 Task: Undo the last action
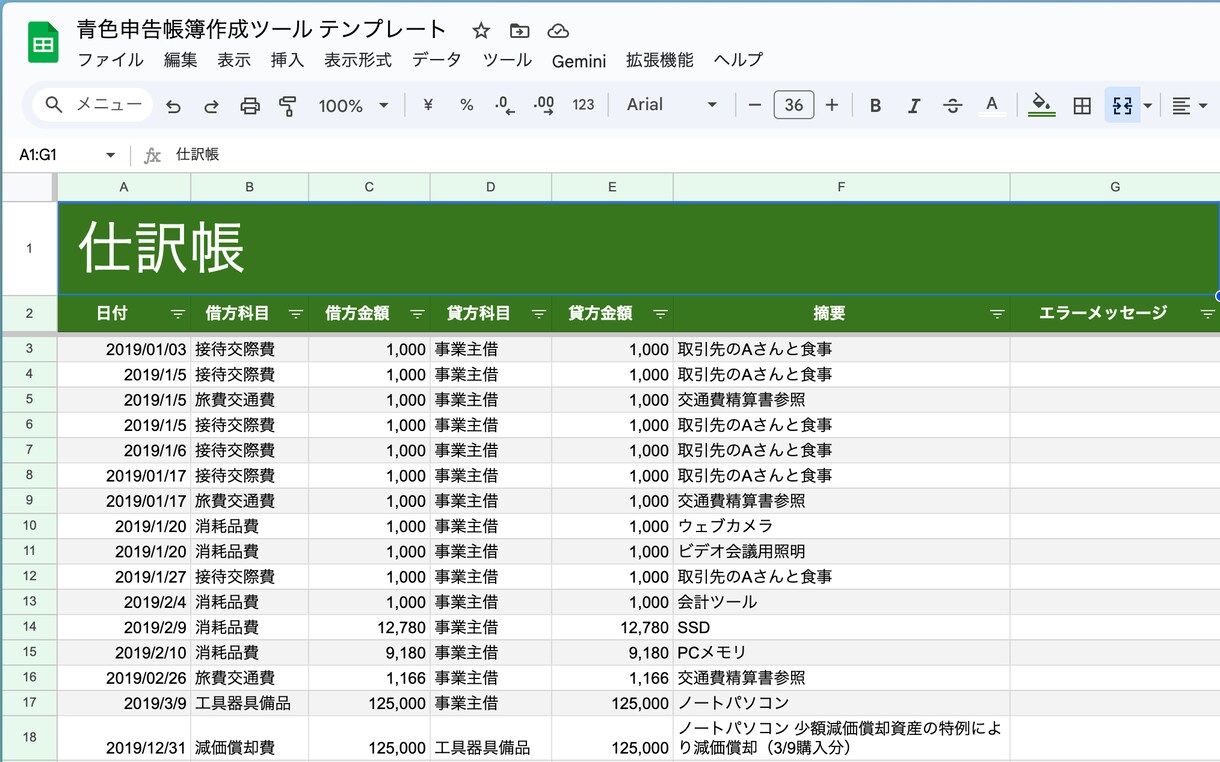point(173,105)
